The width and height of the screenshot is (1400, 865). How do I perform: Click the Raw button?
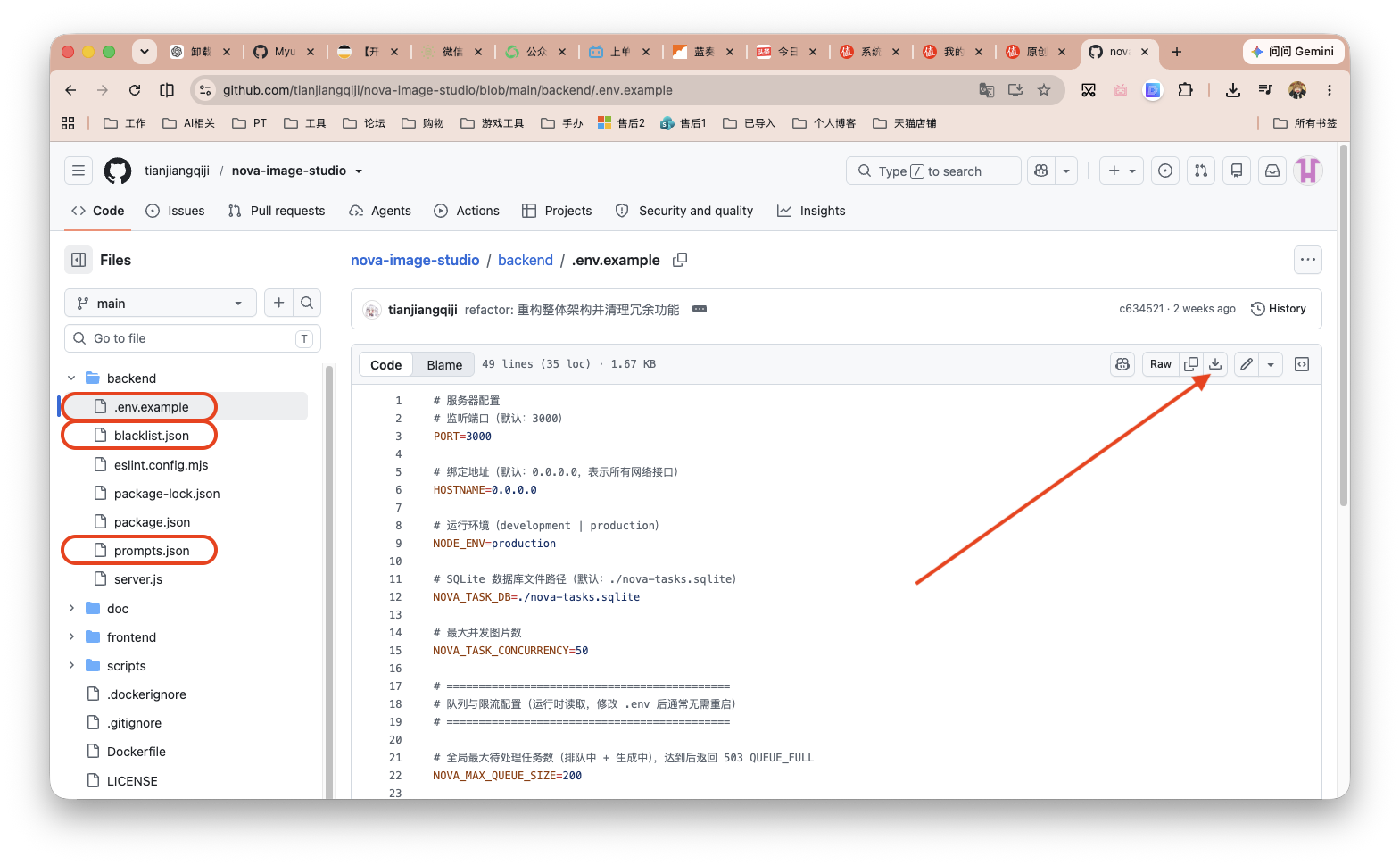point(1161,364)
